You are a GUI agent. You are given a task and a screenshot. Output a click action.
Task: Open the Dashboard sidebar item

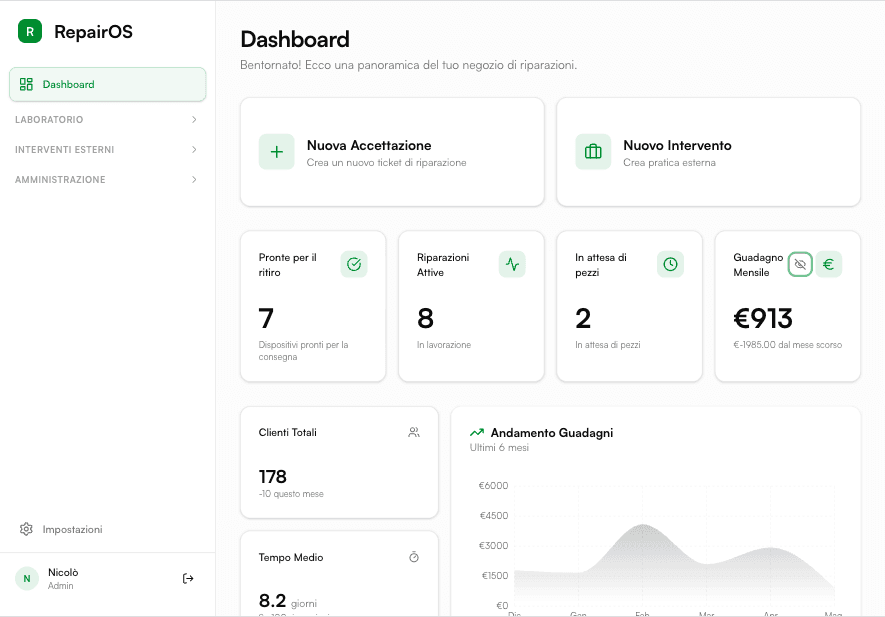pos(108,85)
